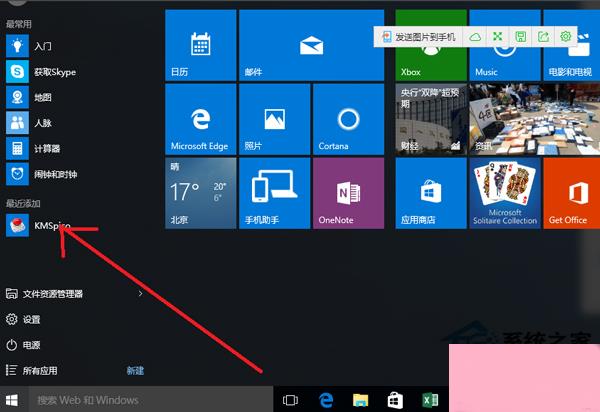Expand the 文件资源管理器 jump list arrow
This screenshot has width=600, height=412.
pos(140,294)
